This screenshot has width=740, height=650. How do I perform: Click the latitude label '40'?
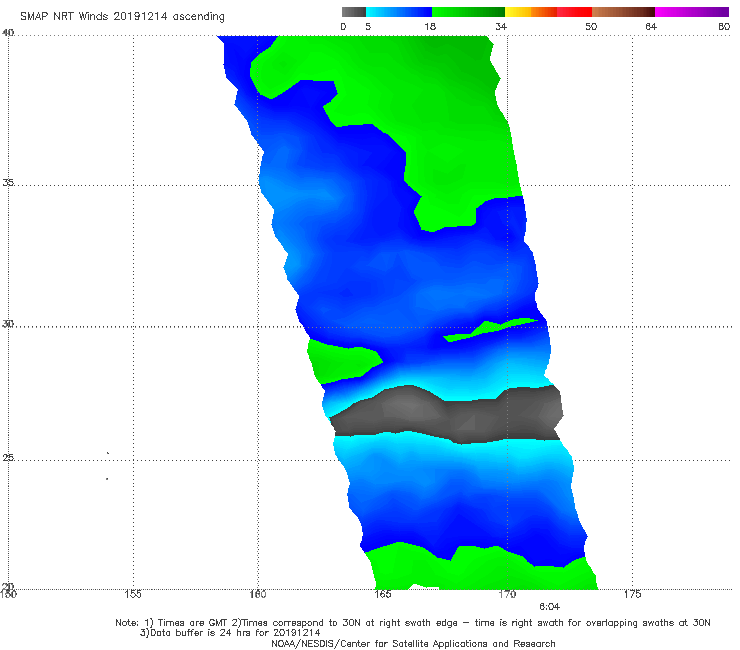[8, 32]
